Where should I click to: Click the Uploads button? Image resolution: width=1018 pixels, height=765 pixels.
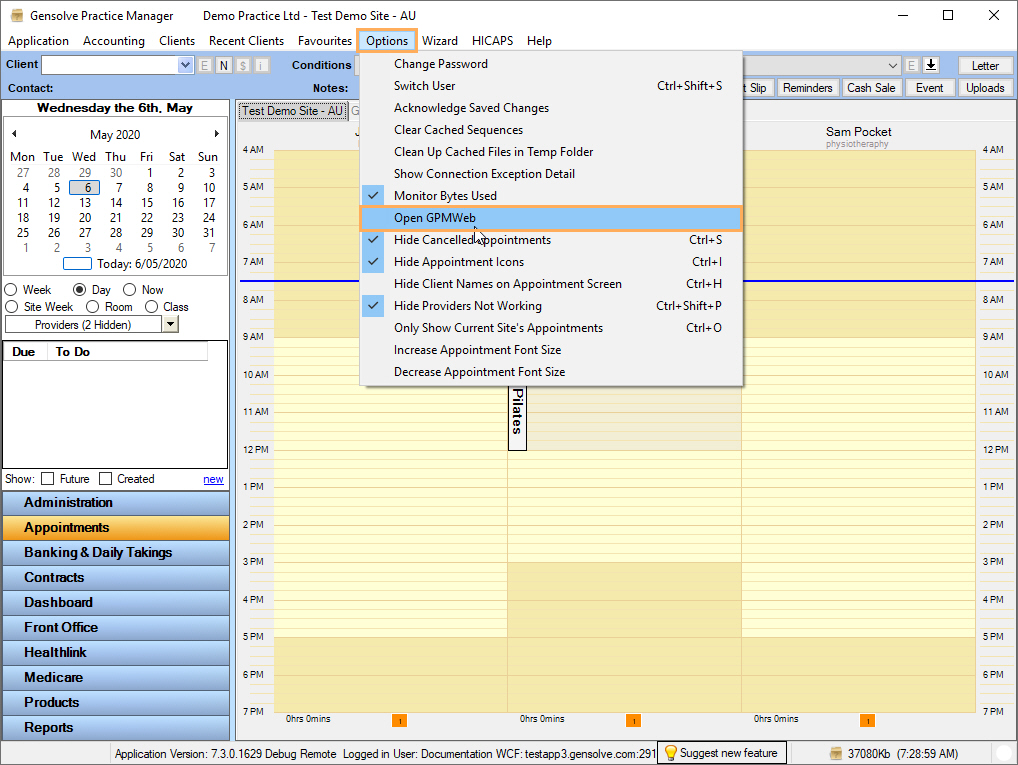click(985, 88)
